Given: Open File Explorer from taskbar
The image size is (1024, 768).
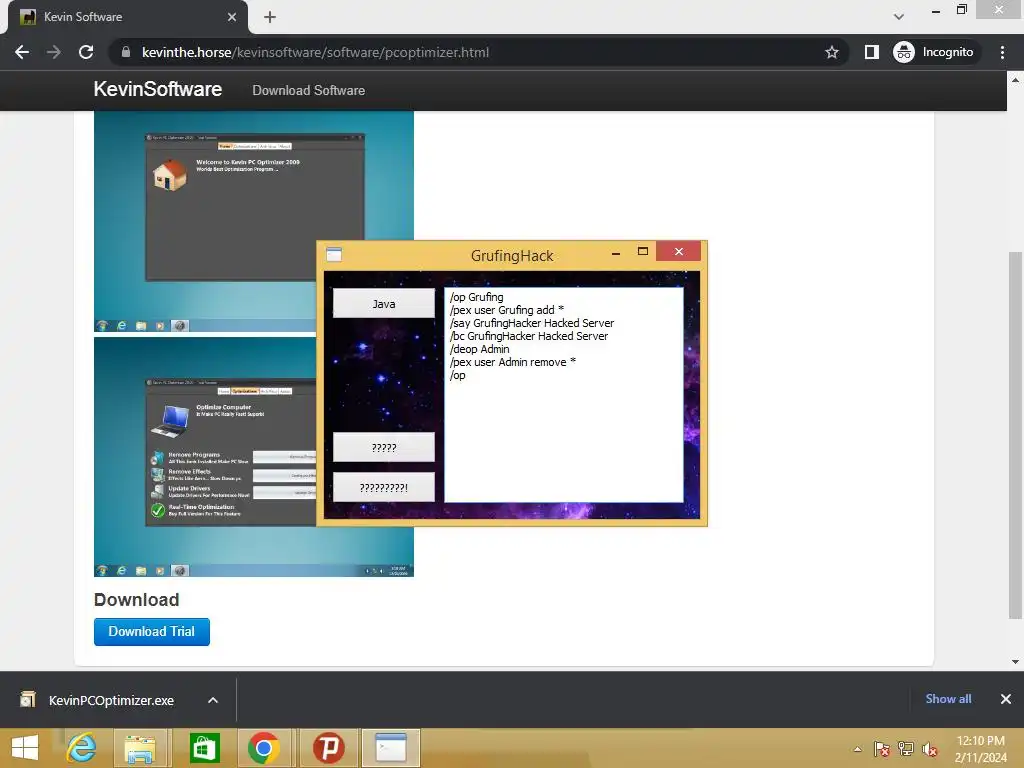Looking at the screenshot, I should [140, 748].
